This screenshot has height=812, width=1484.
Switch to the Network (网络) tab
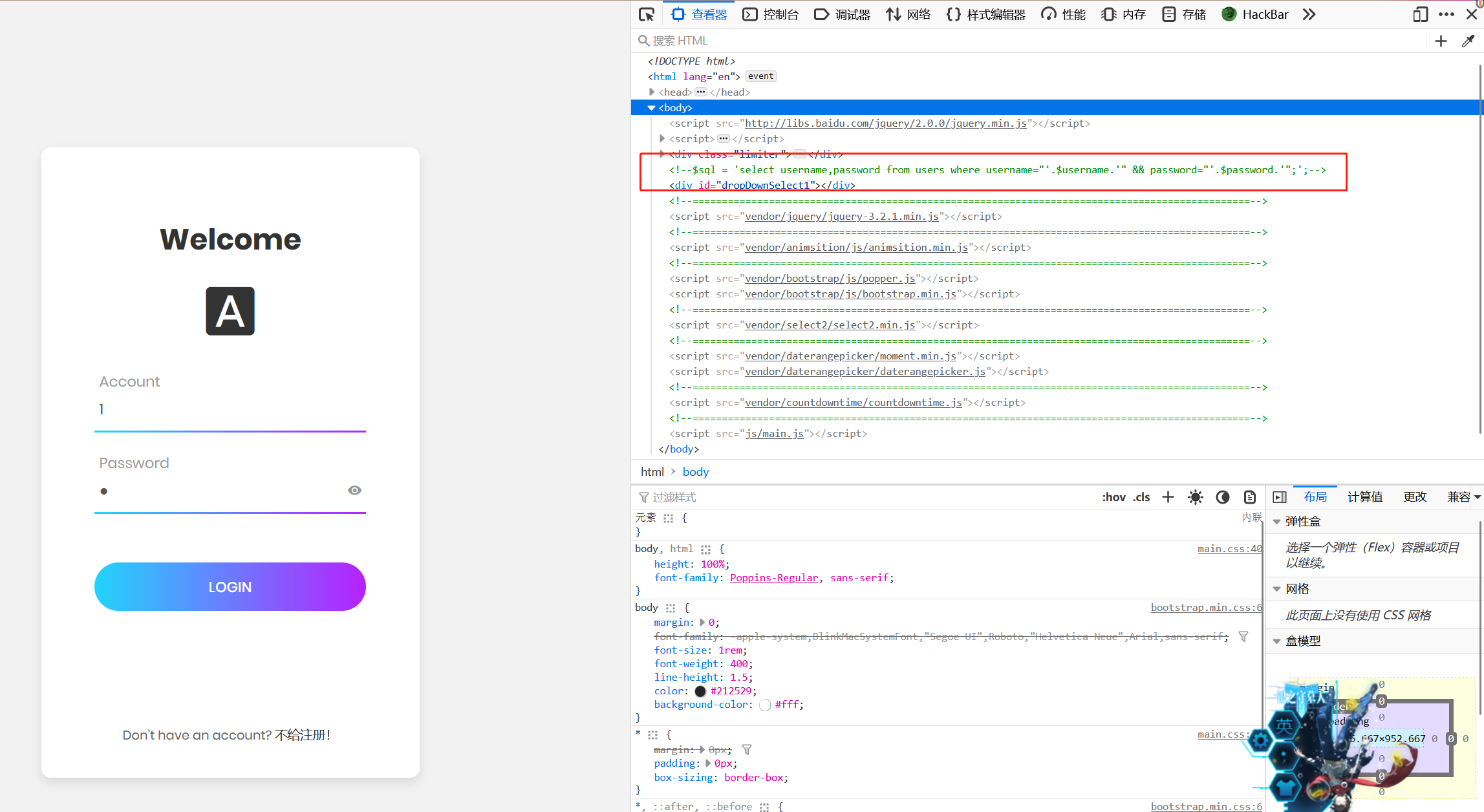908,14
